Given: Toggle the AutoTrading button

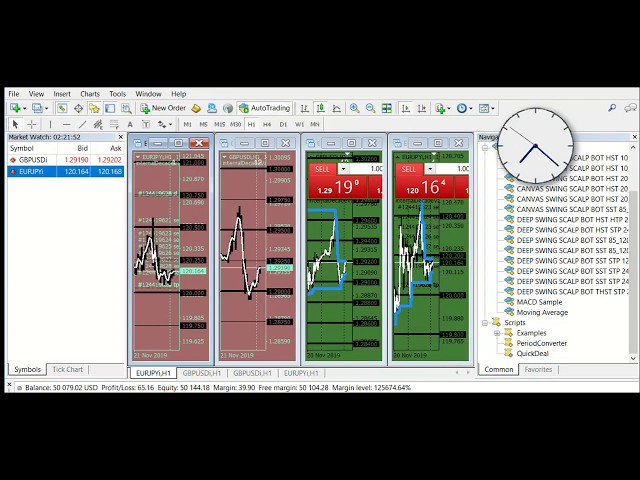Looking at the screenshot, I should 264,108.
